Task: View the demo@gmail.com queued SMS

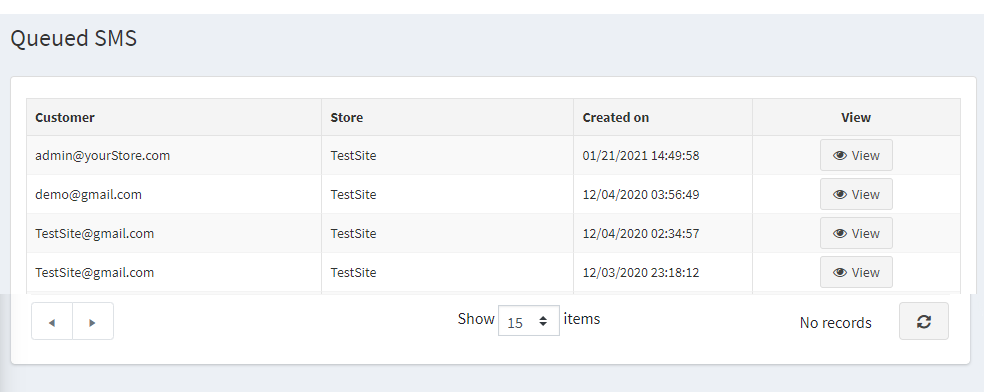Action: pos(856,194)
